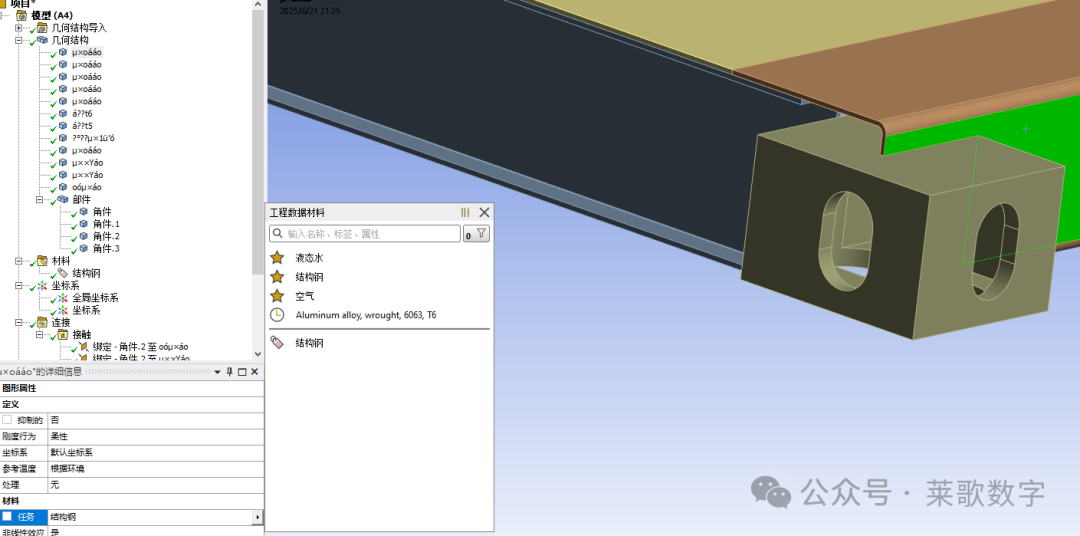
Task: Select 液态水 from favorite materials
Action: [x=309, y=258]
